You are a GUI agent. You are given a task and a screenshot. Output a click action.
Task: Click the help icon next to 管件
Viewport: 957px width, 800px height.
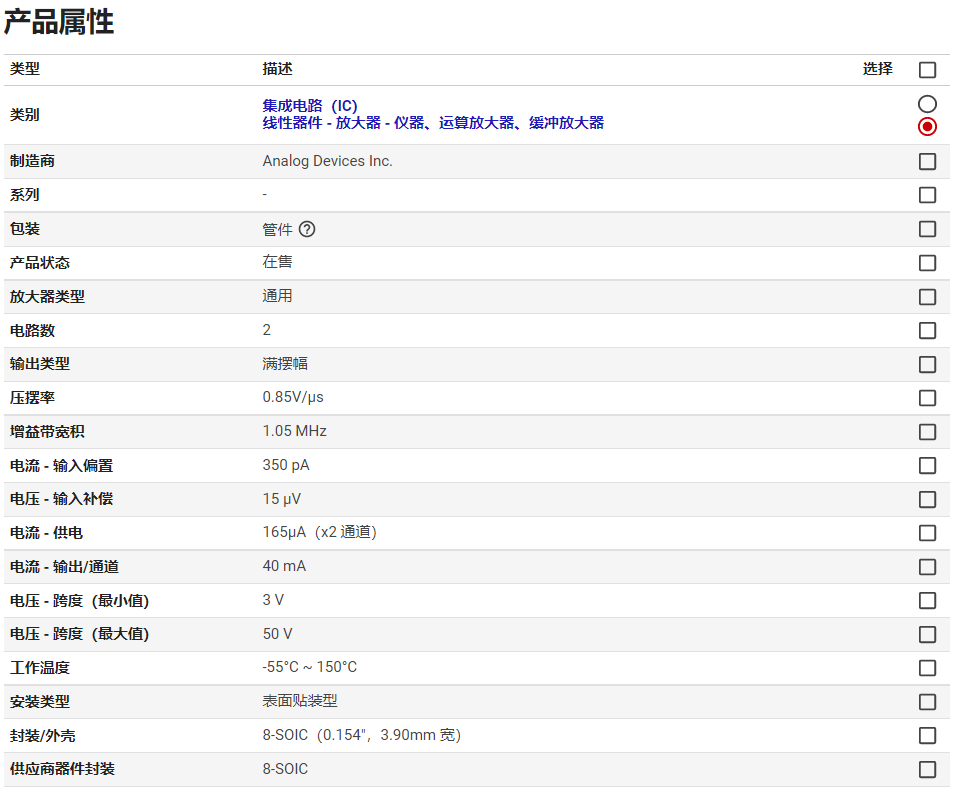click(307, 229)
